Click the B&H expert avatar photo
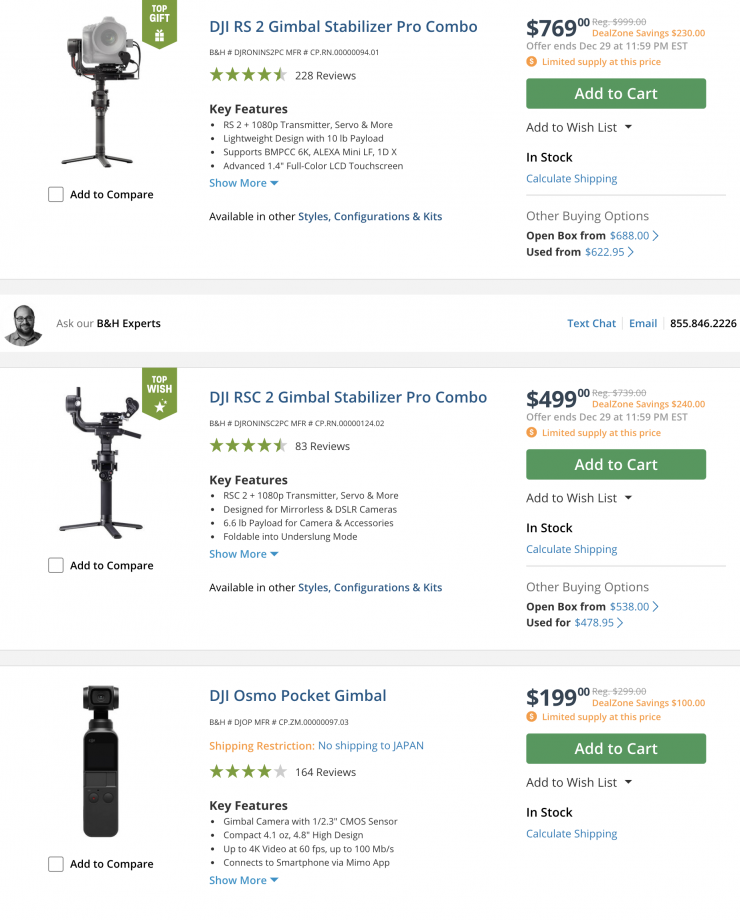 (x=23, y=324)
